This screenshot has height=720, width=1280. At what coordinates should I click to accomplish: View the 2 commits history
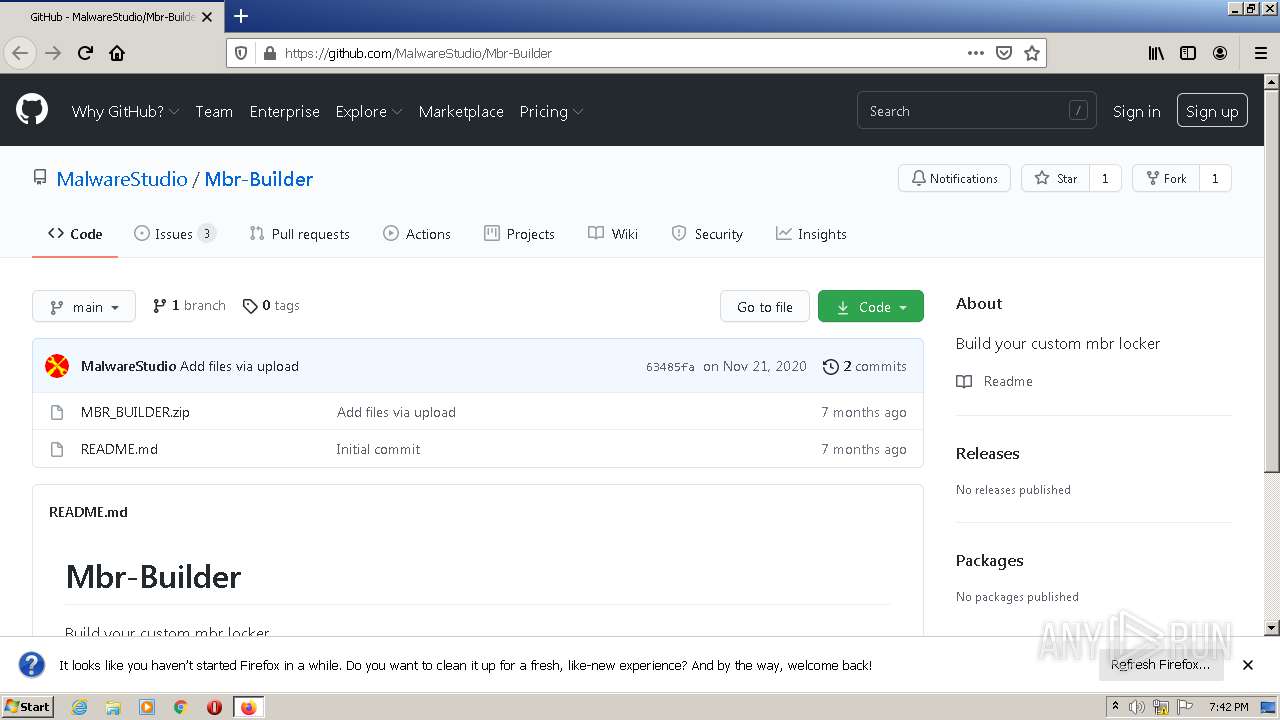click(865, 366)
